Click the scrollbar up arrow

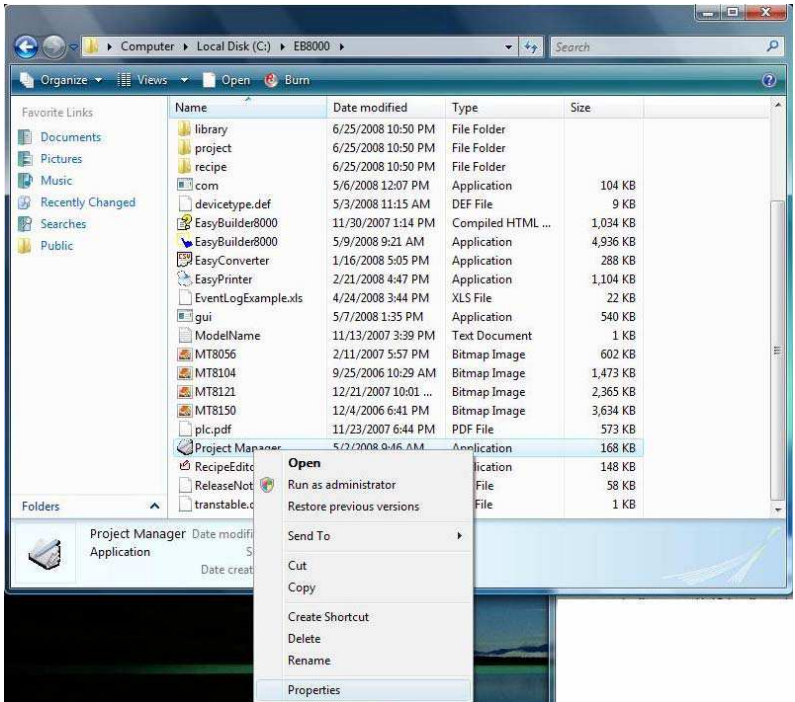(777, 105)
